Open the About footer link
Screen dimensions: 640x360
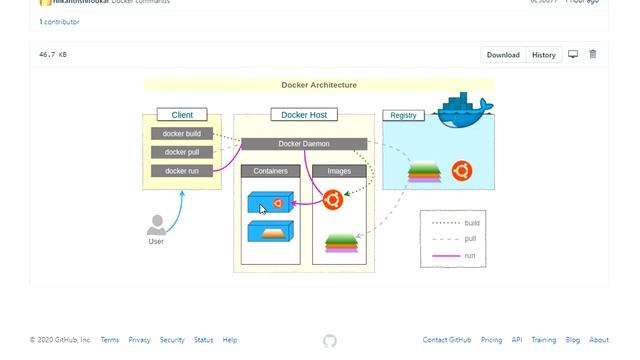(x=599, y=340)
